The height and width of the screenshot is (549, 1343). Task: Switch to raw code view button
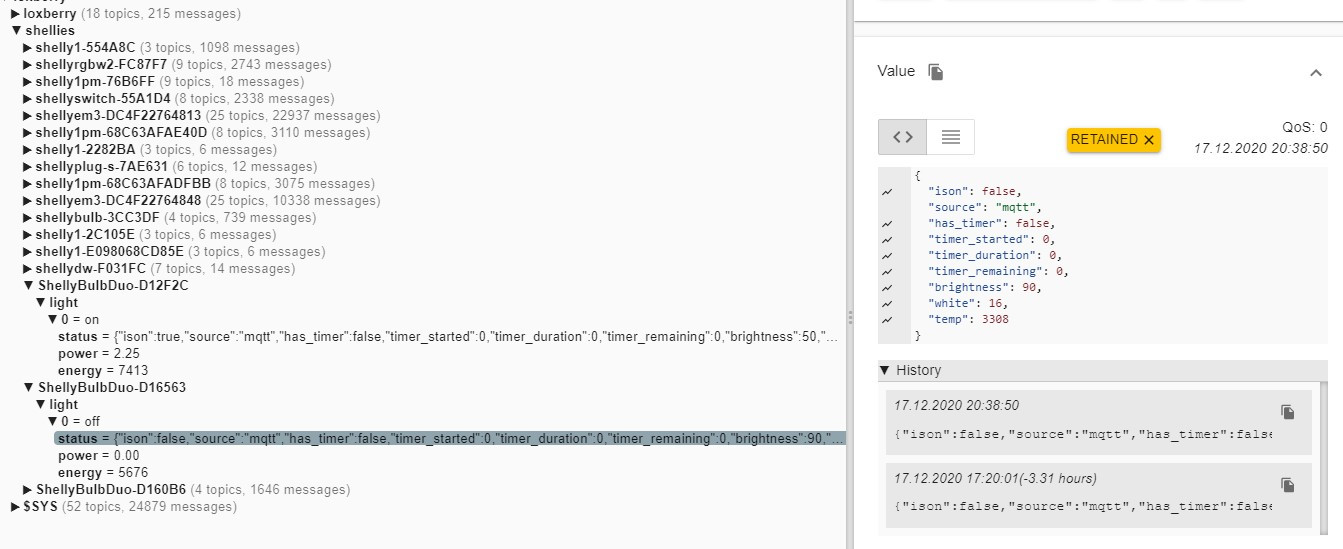(x=902, y=137)
